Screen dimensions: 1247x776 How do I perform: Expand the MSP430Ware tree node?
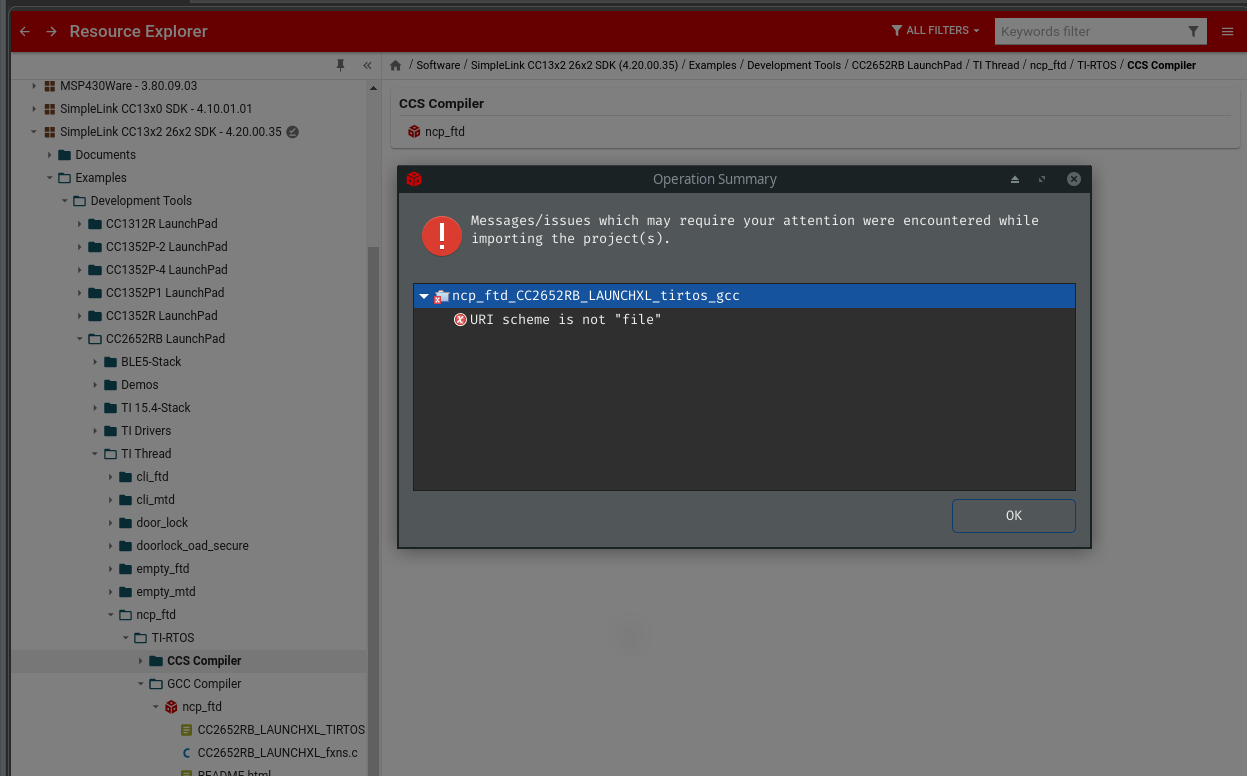coord(34,86)
